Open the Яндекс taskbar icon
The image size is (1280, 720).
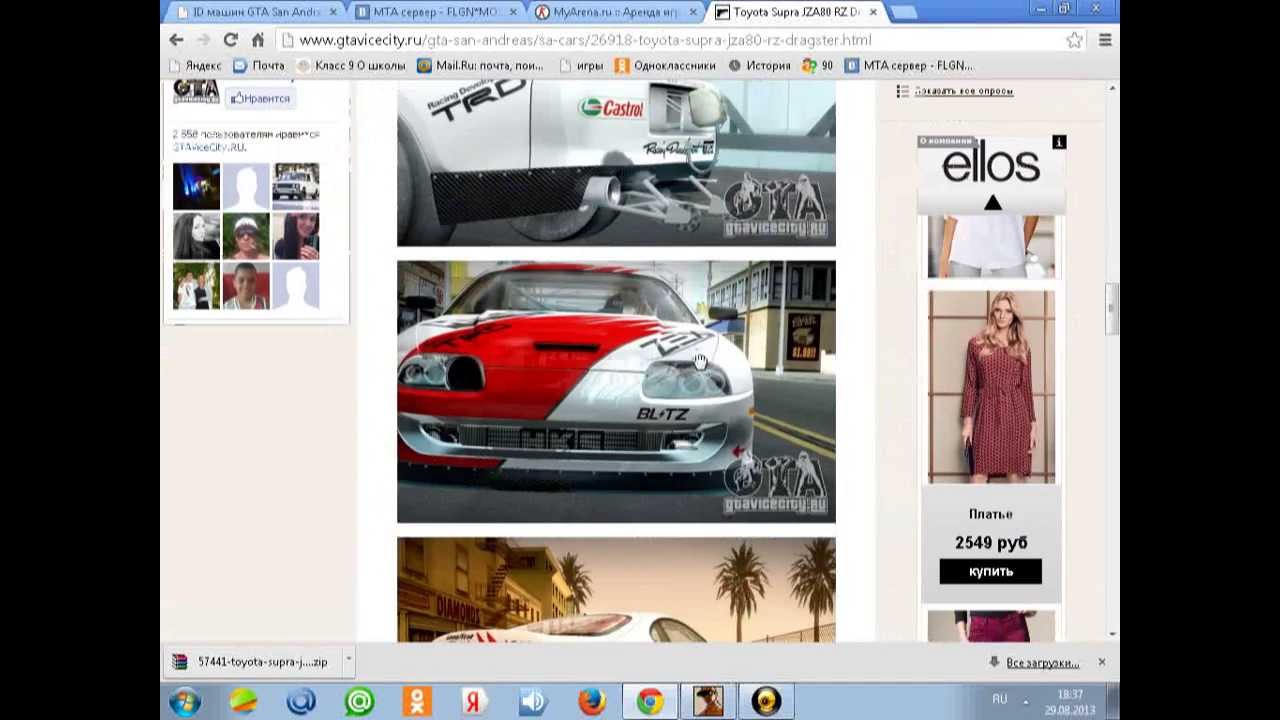pyautogui.click(x=475, y=701)
